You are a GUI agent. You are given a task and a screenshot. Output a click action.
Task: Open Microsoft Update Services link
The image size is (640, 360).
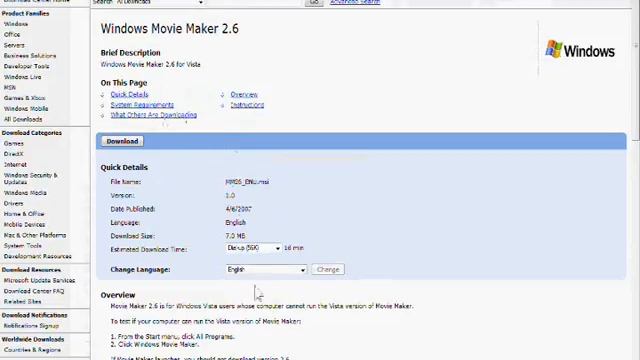pos(40,281)
